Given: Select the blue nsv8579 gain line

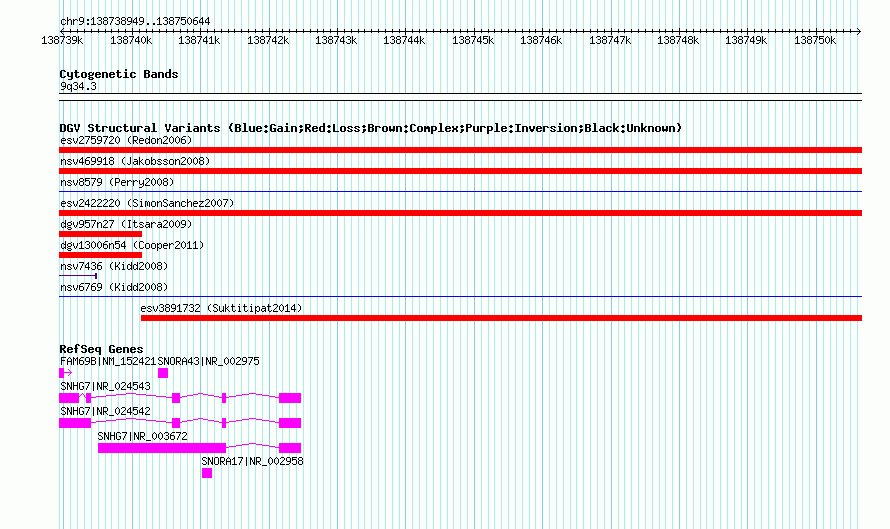Looking at the screenshot, I should [x=460, y=192].
